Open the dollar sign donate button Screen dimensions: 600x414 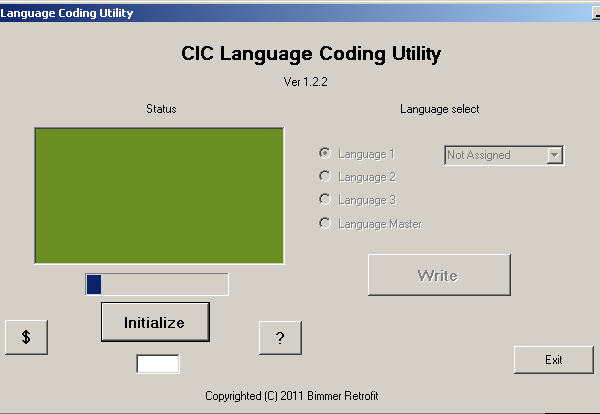[x=26, y=337]
